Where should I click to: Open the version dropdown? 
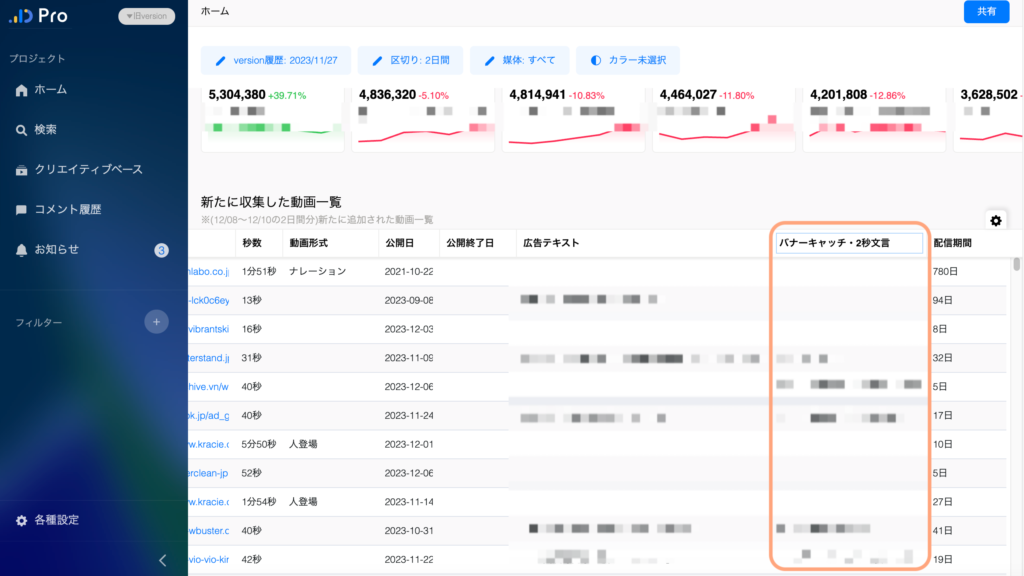(x=147, y=16)
